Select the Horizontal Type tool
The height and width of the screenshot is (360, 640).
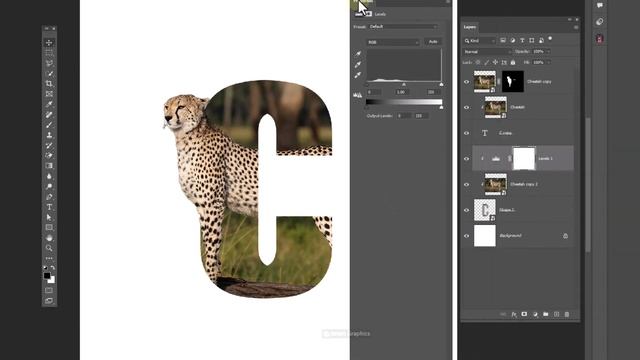coord(49,207)
